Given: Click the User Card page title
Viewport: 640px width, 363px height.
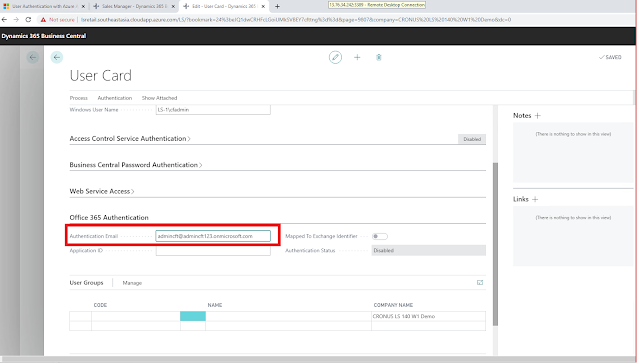Looking at the screenshot, I should [x=101, y=76].
